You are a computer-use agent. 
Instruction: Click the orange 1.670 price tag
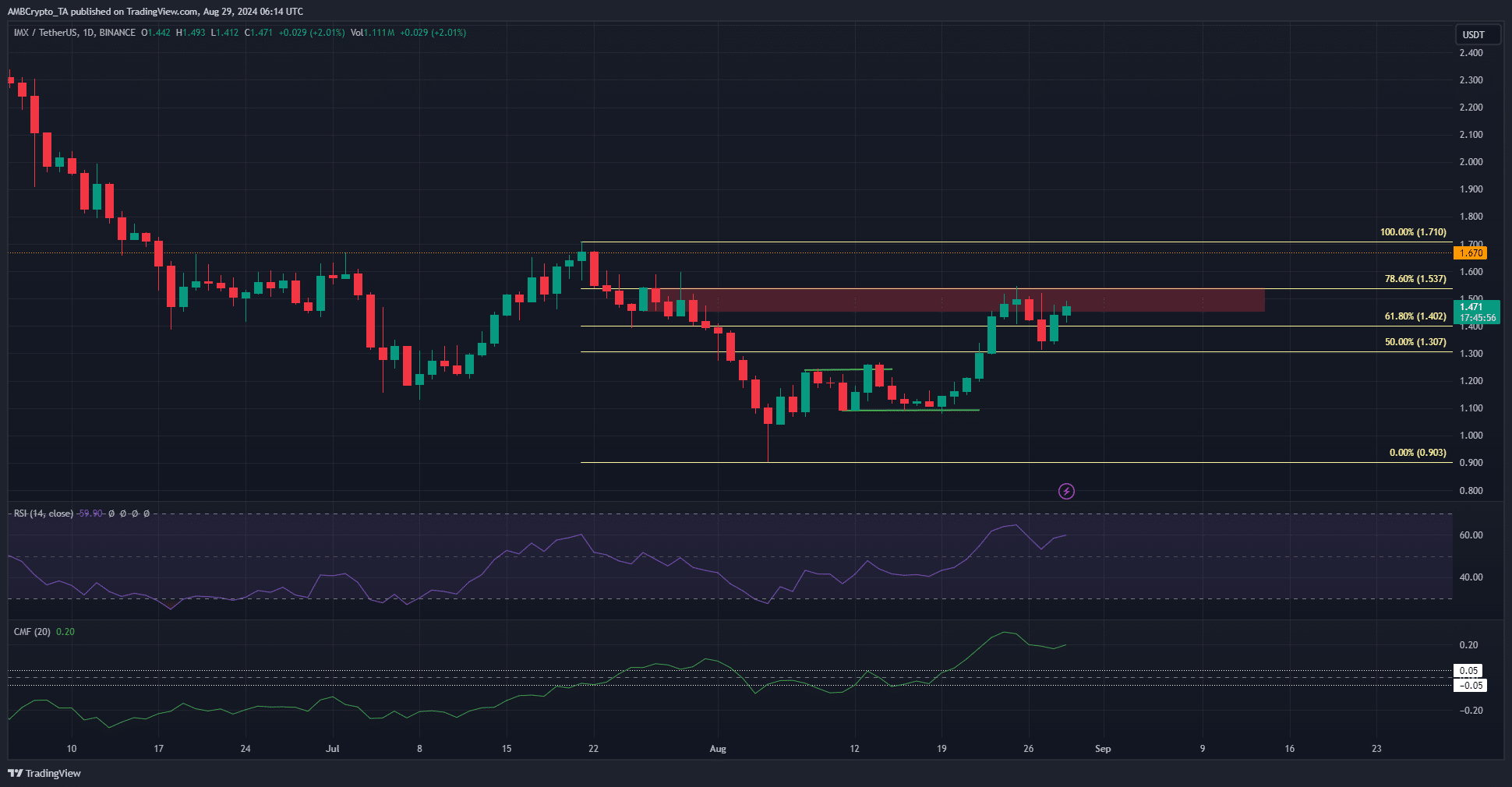[1471, 252]
